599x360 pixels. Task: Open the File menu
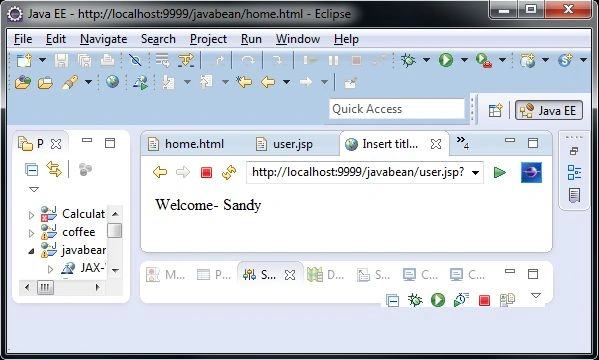[23, 39]
